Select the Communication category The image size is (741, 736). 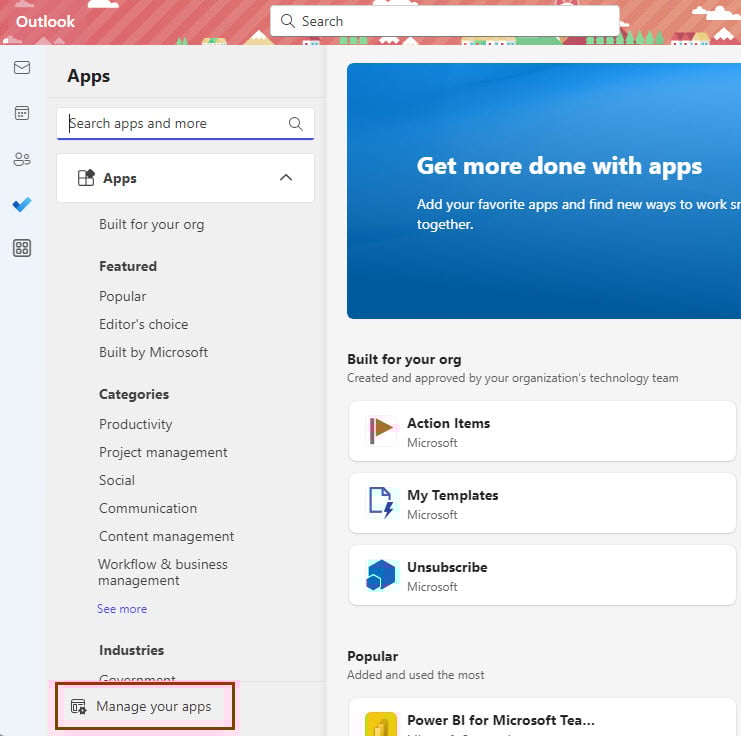pyautogui.click(x=148, y=508)
